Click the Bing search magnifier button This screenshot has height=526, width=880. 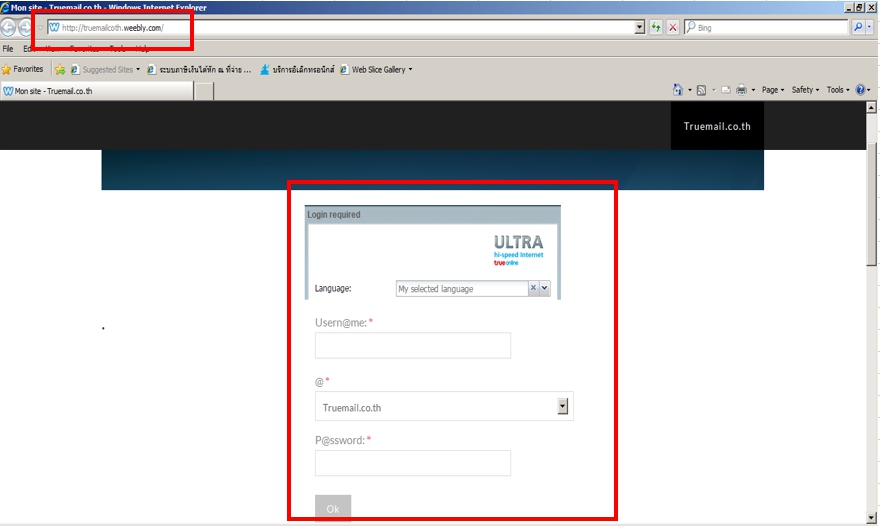pos(858,27)
